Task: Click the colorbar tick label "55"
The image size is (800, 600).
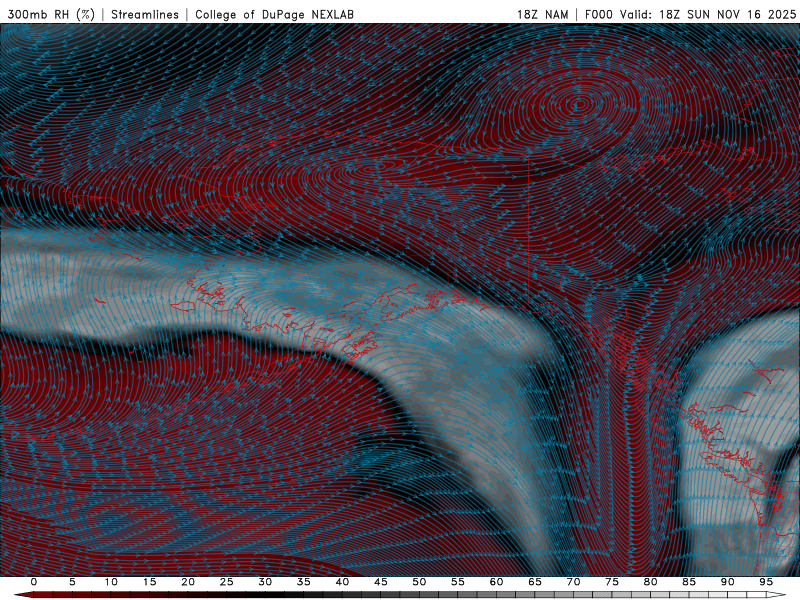Action: 458,582
